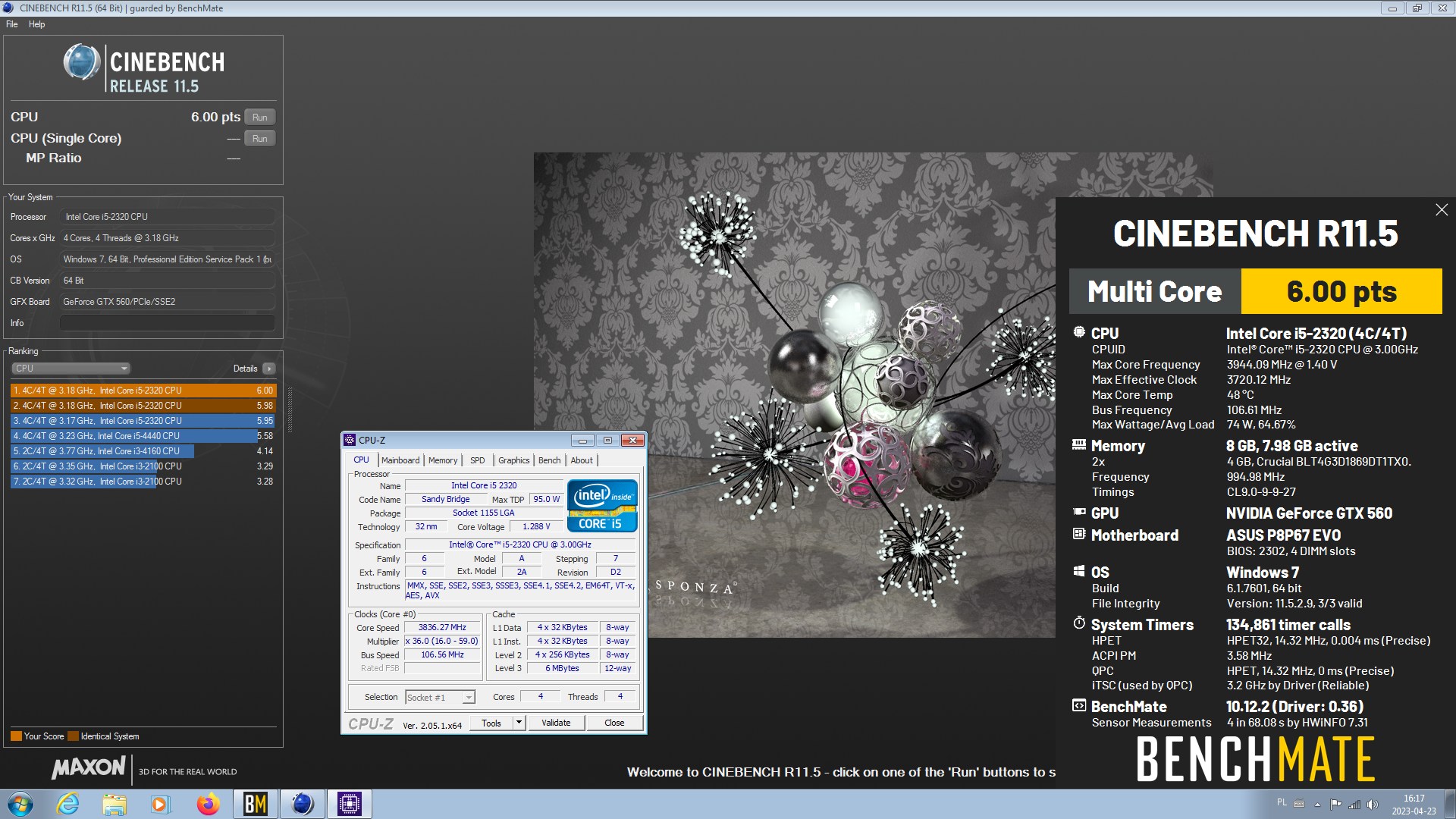The image size is (1456, 819).
Task: Click the BenchMate GPU section icon
Action: pos(1079,513)
